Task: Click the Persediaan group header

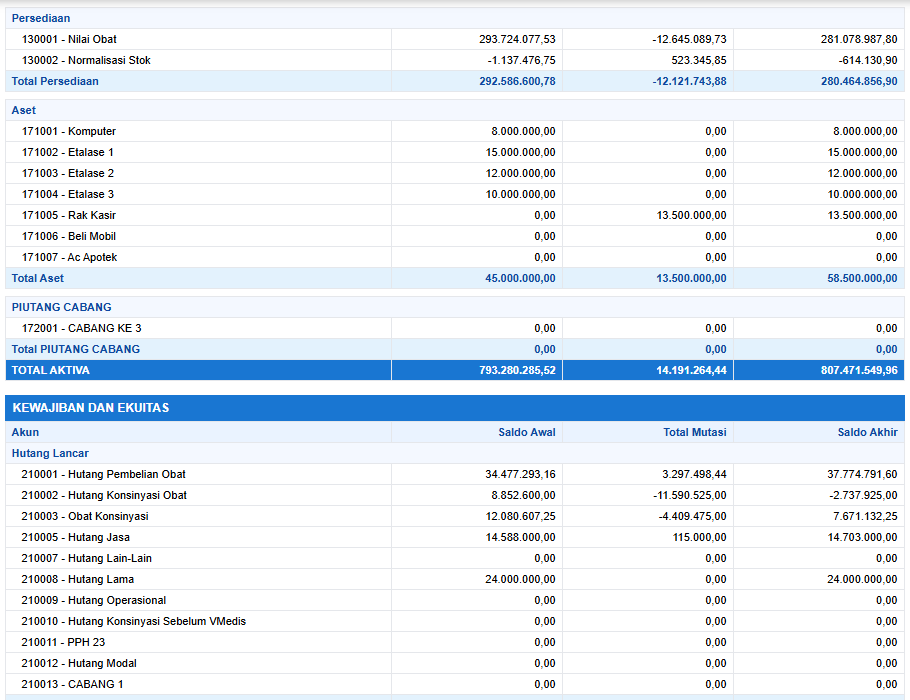Action: 41,18
